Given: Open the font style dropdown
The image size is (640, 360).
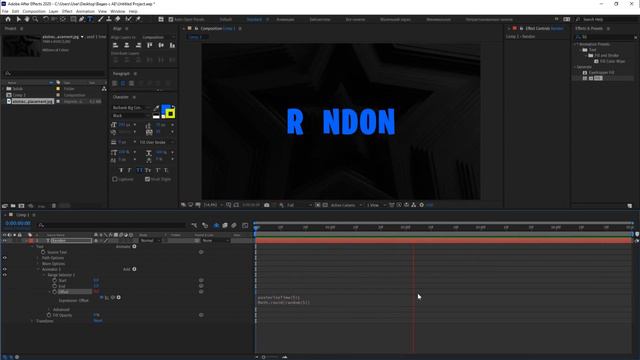Looking at the screenshot, I should click(x=131, y=116).
